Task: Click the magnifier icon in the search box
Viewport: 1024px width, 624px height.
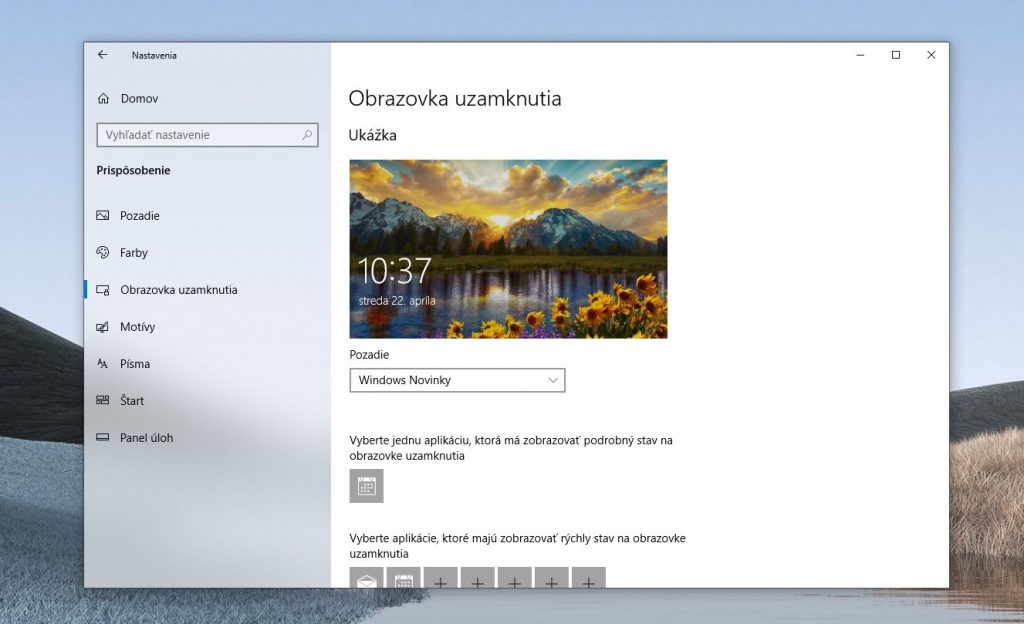Action: click(307, 134)
